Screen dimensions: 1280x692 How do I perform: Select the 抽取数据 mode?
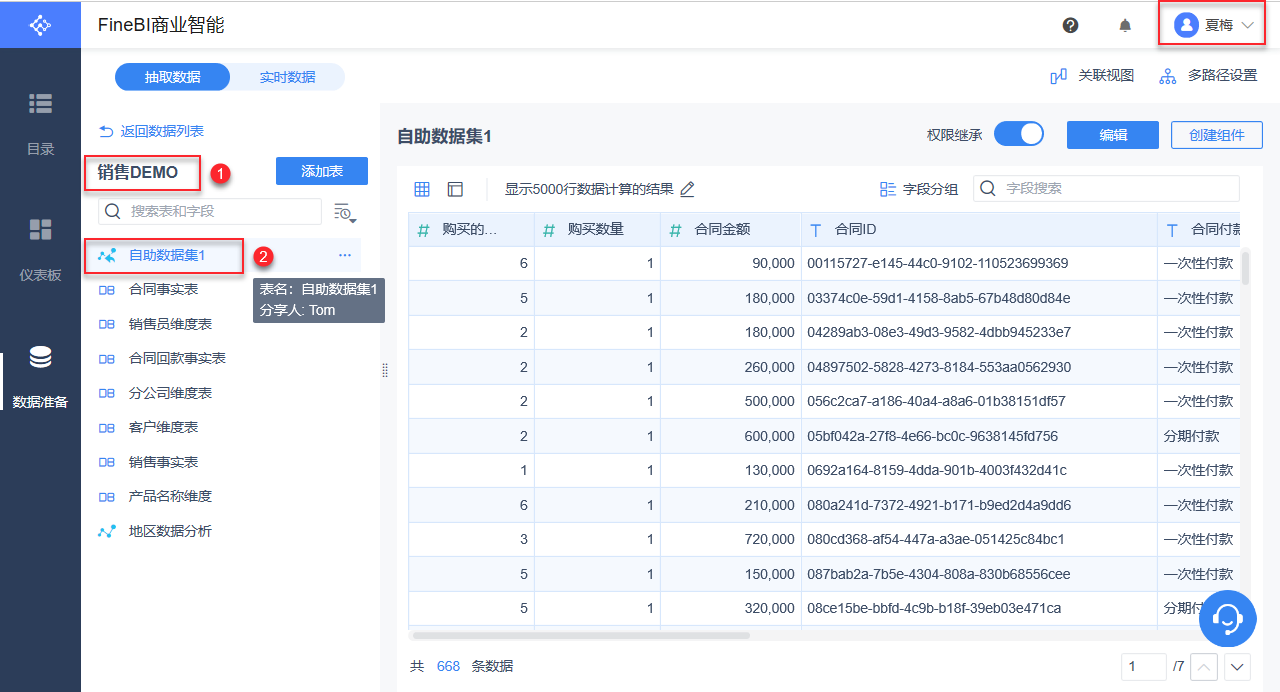point(173,77)
